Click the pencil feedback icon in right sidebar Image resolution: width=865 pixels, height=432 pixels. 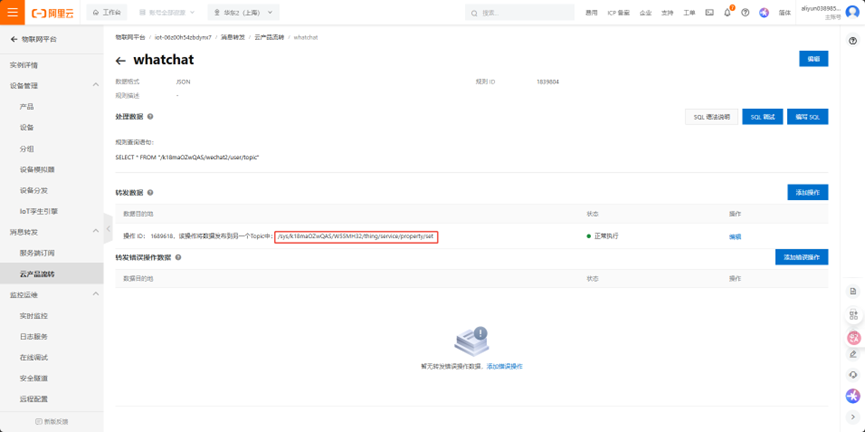point(853,354)
